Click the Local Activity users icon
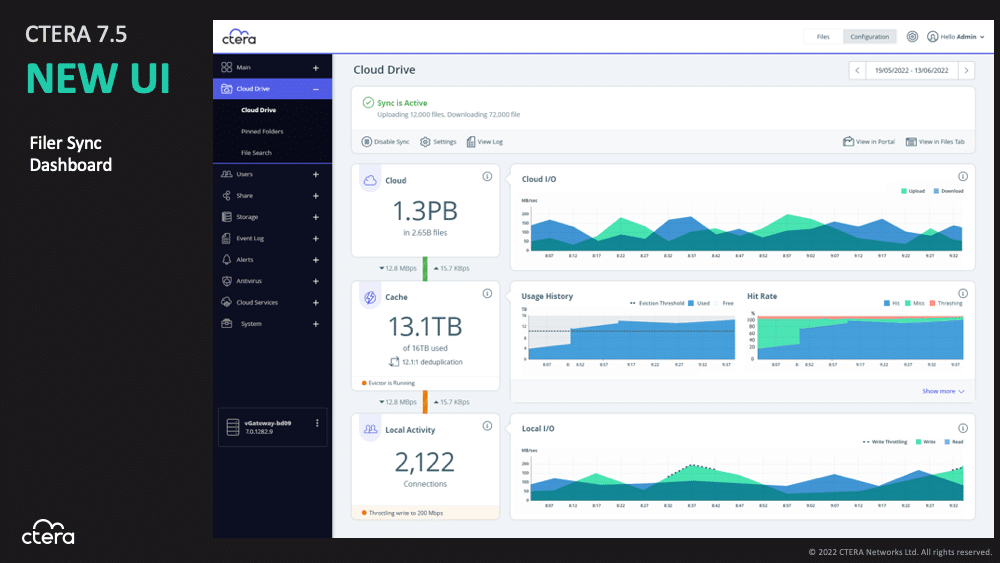This screenshot has height=563, width=1000. [370, 430]
